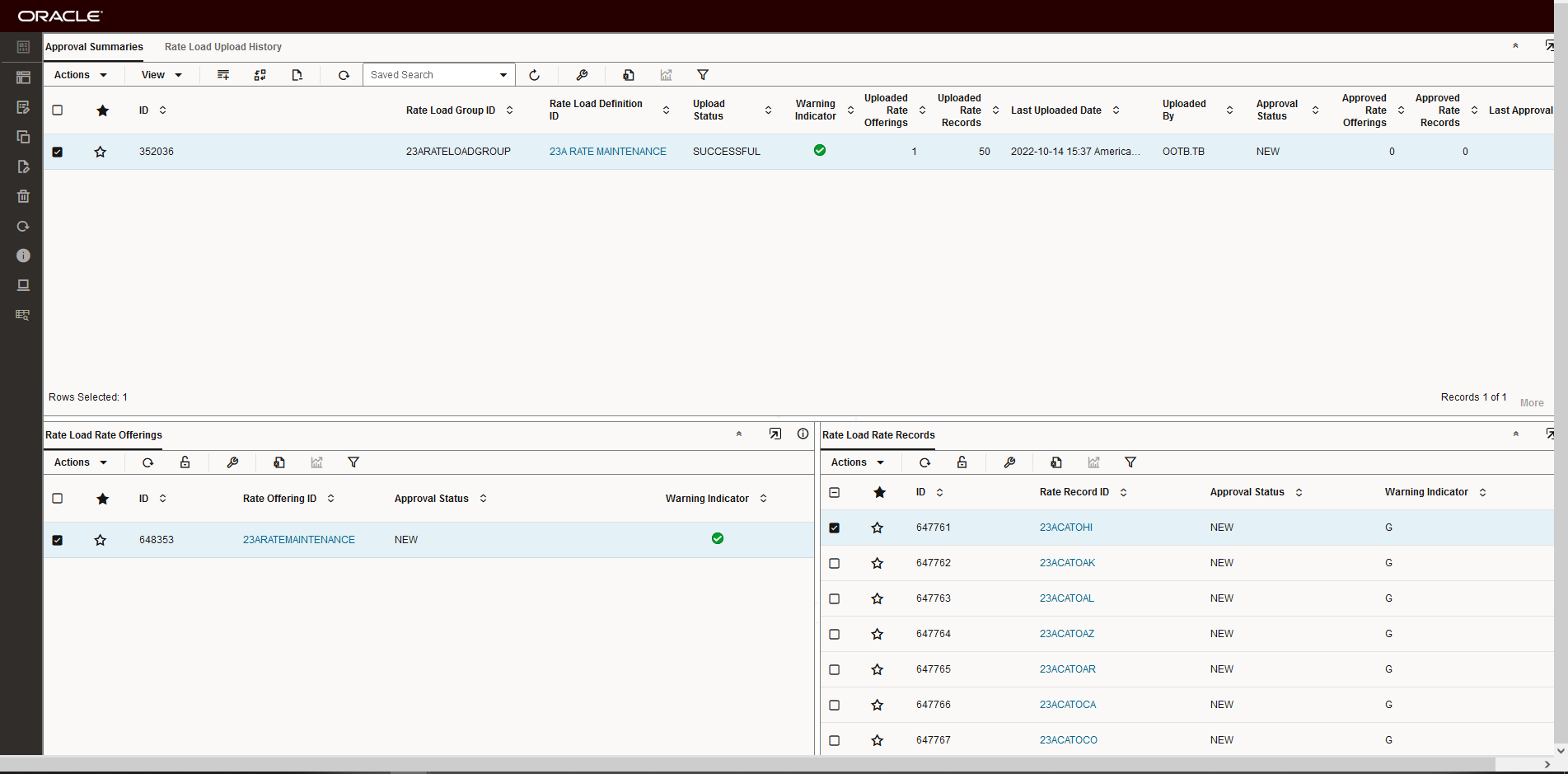Click the trash delete icon in left sidebar

pyautogui.click(x=23, y=196)
